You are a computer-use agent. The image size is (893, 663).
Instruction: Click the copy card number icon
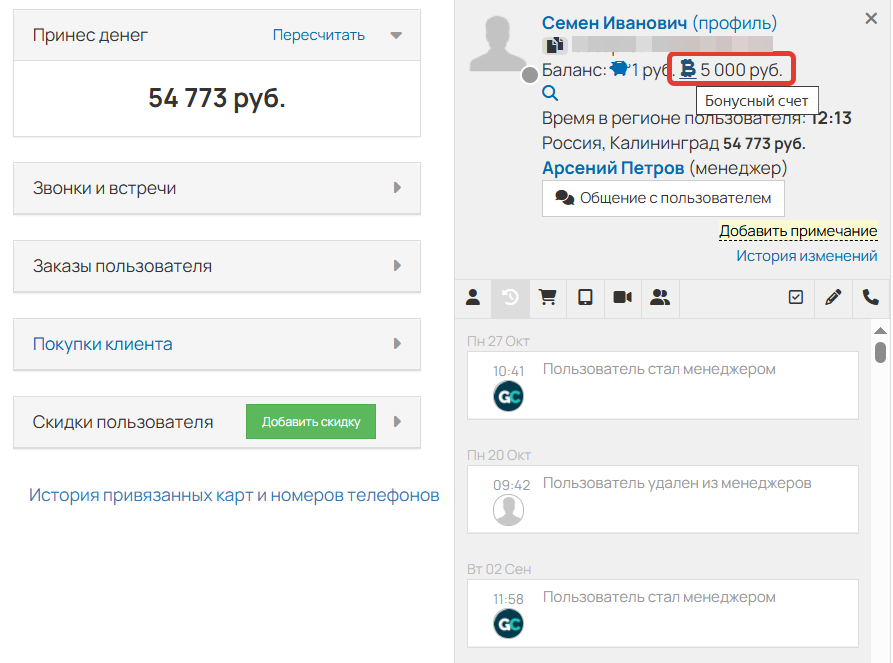point(556,44)
